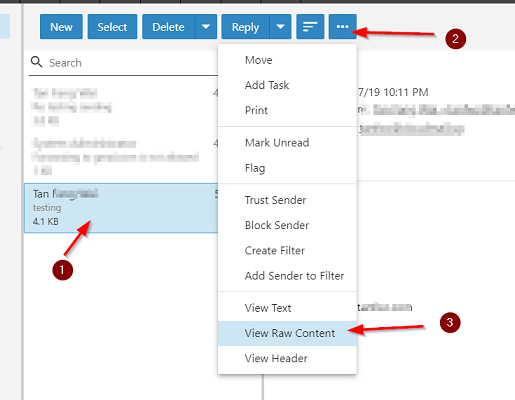This screenshot has height=400, width=515.
Task: Open the 'testing' email from Tan
Action: tap(121, 208)
